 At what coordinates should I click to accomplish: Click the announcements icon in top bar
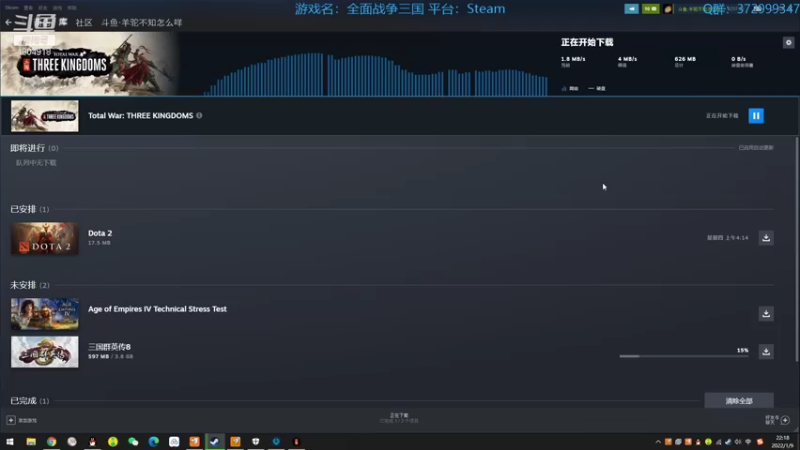pos(631,9)
